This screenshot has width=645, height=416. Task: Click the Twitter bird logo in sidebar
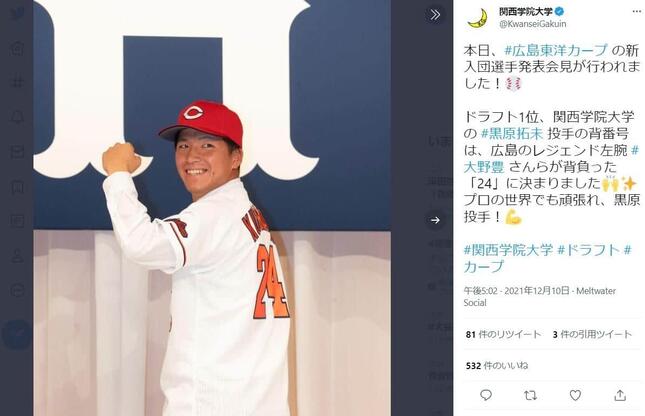[x=17, y=14]
